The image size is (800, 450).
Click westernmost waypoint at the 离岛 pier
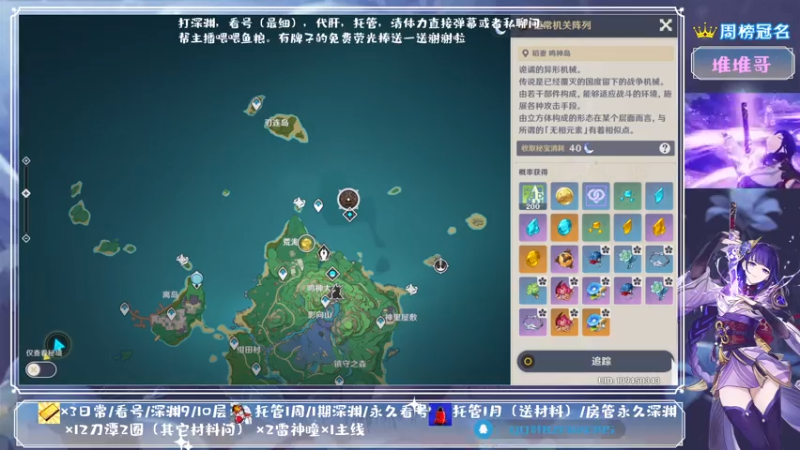coord(124,309)
